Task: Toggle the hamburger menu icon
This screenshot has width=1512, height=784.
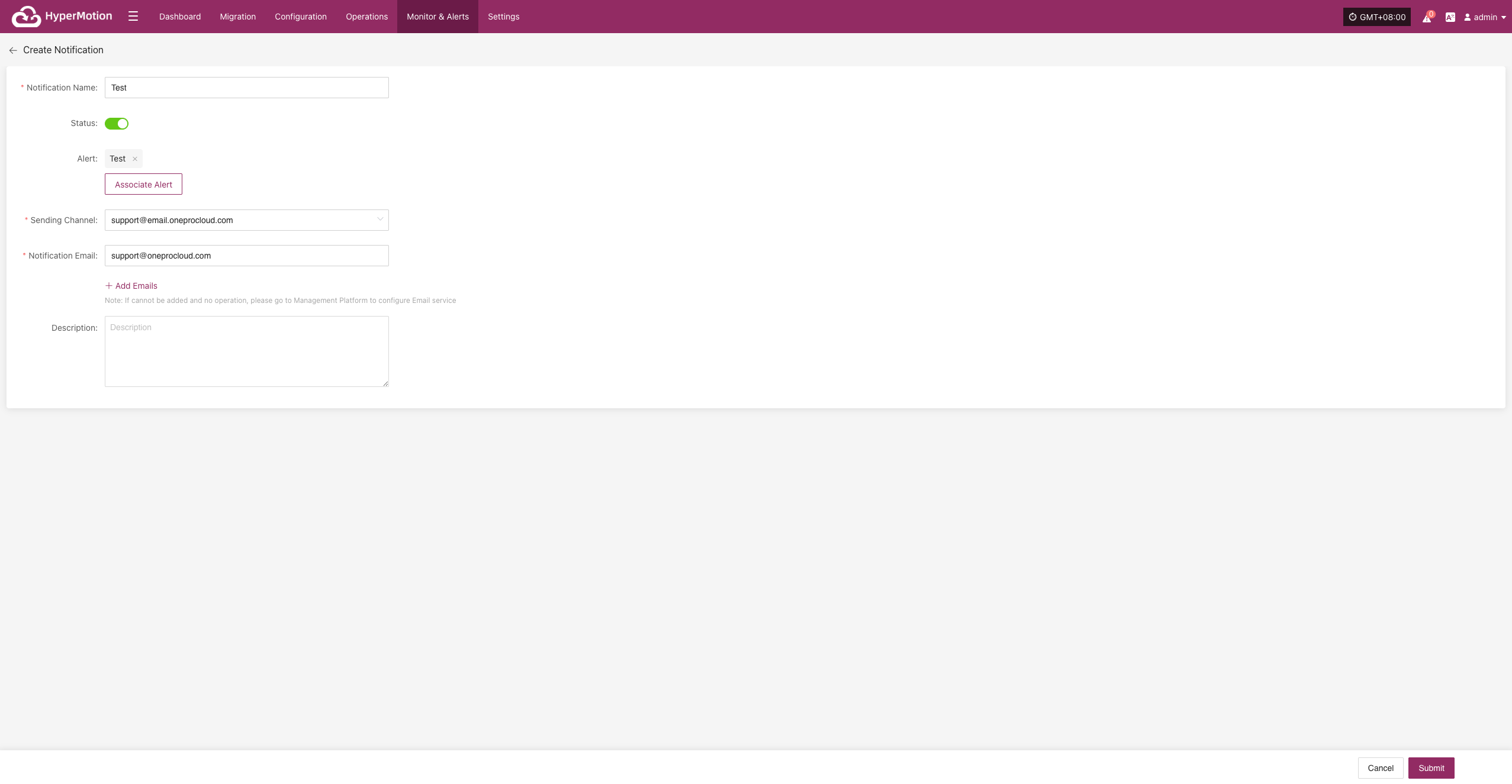Action: [133, 17]
